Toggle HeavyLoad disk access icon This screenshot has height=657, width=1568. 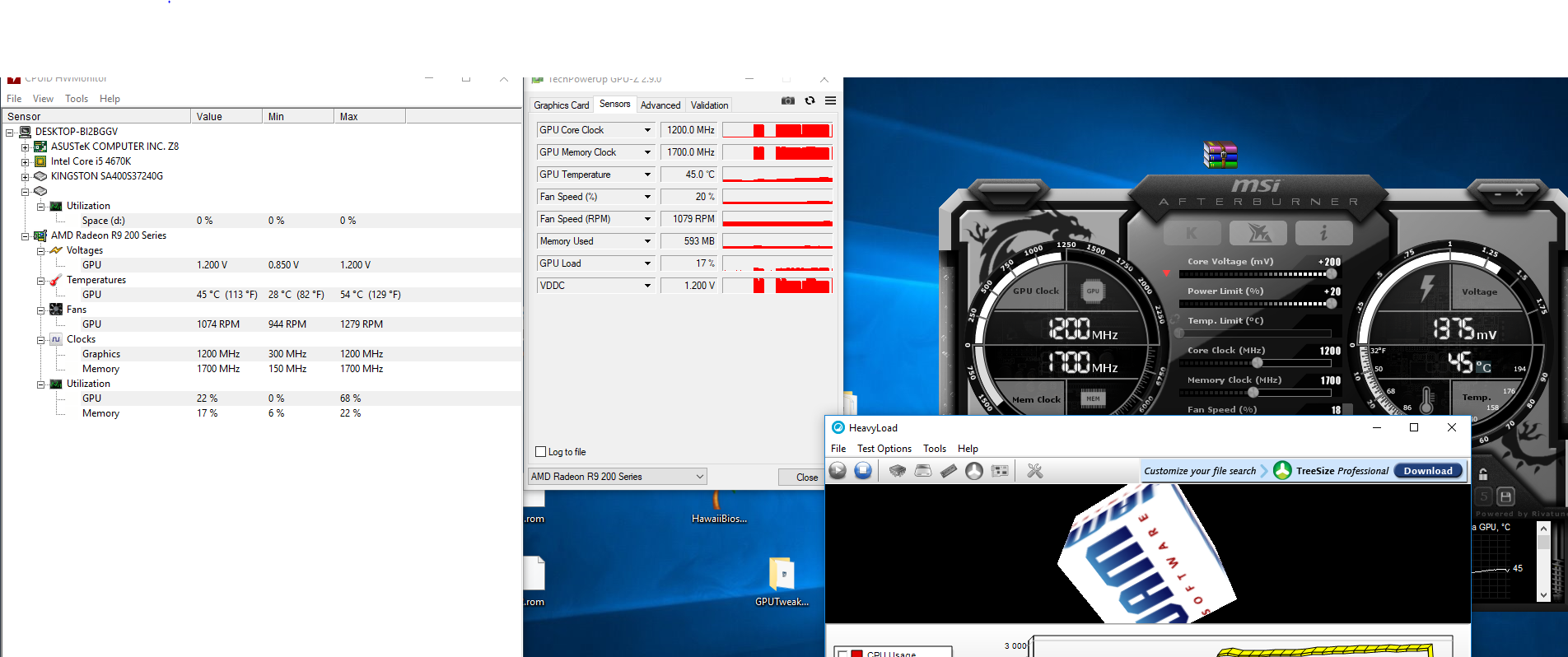click(974, 470)
